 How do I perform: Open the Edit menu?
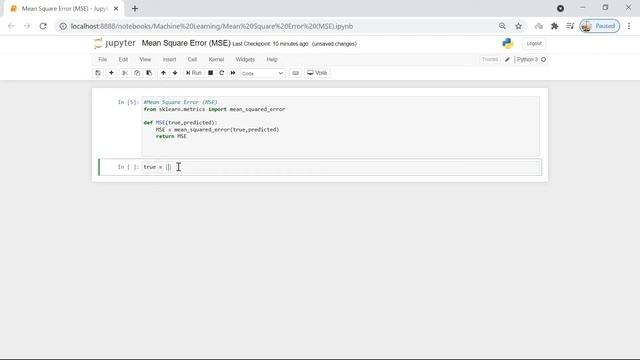click(x=123, y=60)
